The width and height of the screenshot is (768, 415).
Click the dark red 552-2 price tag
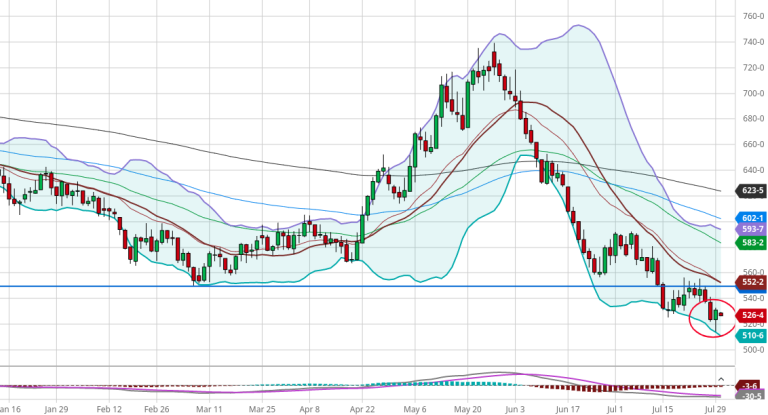pyautogui.click(x=751, y=283)
